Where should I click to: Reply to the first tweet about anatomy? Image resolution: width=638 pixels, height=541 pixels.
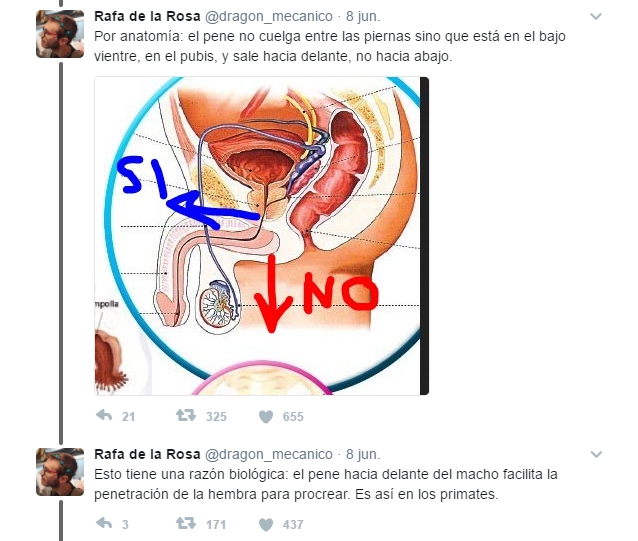104,416
